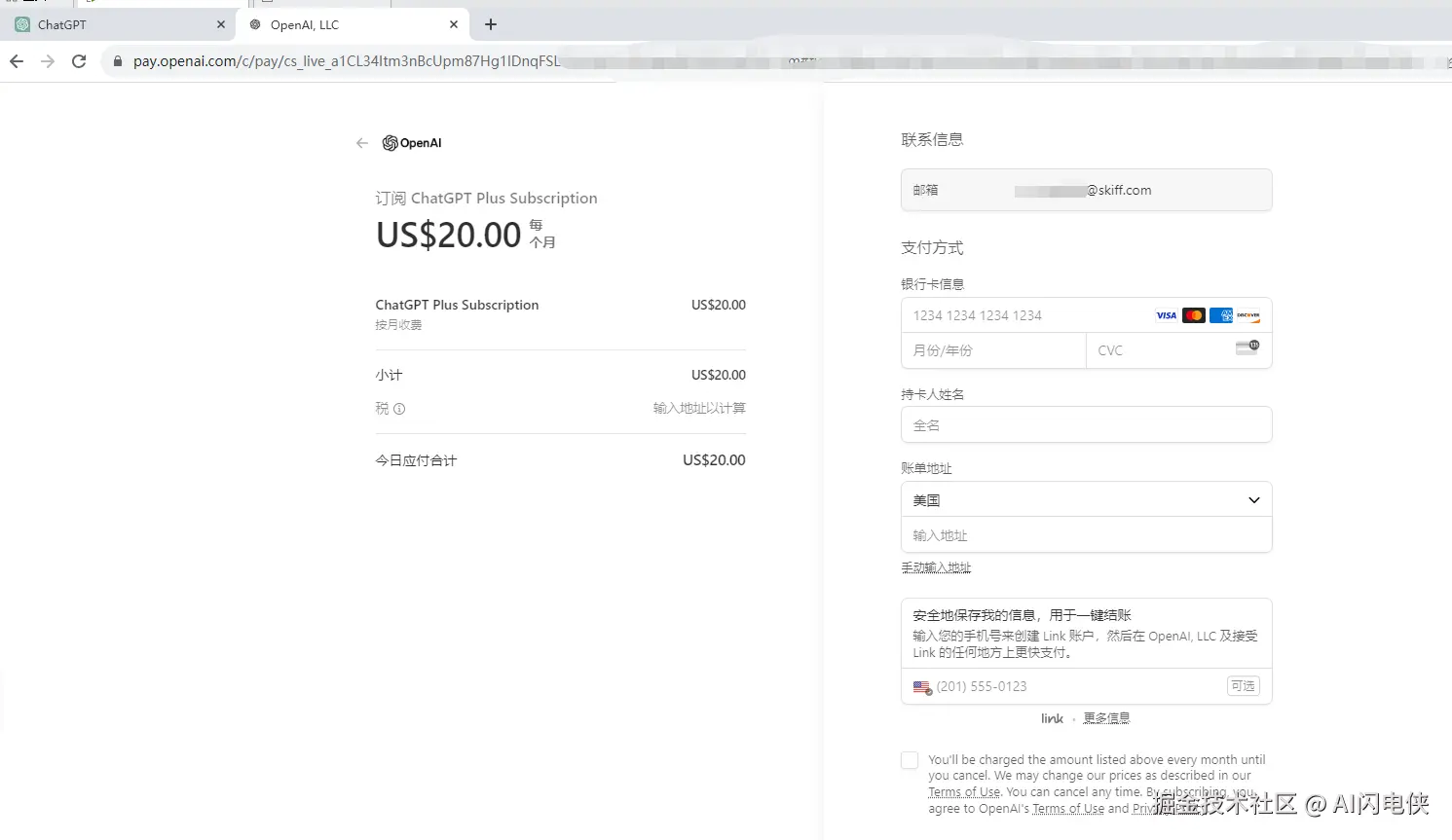Focus the expiry month/year field
Viewport: 1452px width, 840px height.
tap(993, 350)
